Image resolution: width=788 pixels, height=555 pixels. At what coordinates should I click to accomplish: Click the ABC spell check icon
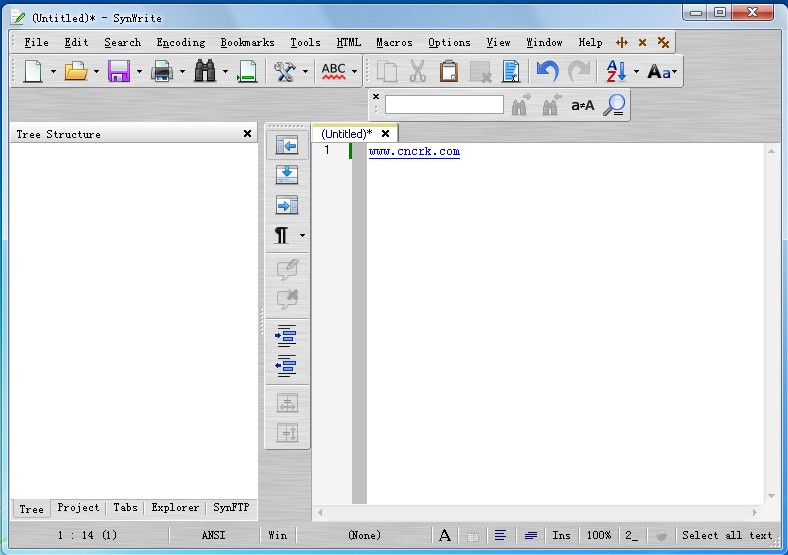[x=333, y=71]
